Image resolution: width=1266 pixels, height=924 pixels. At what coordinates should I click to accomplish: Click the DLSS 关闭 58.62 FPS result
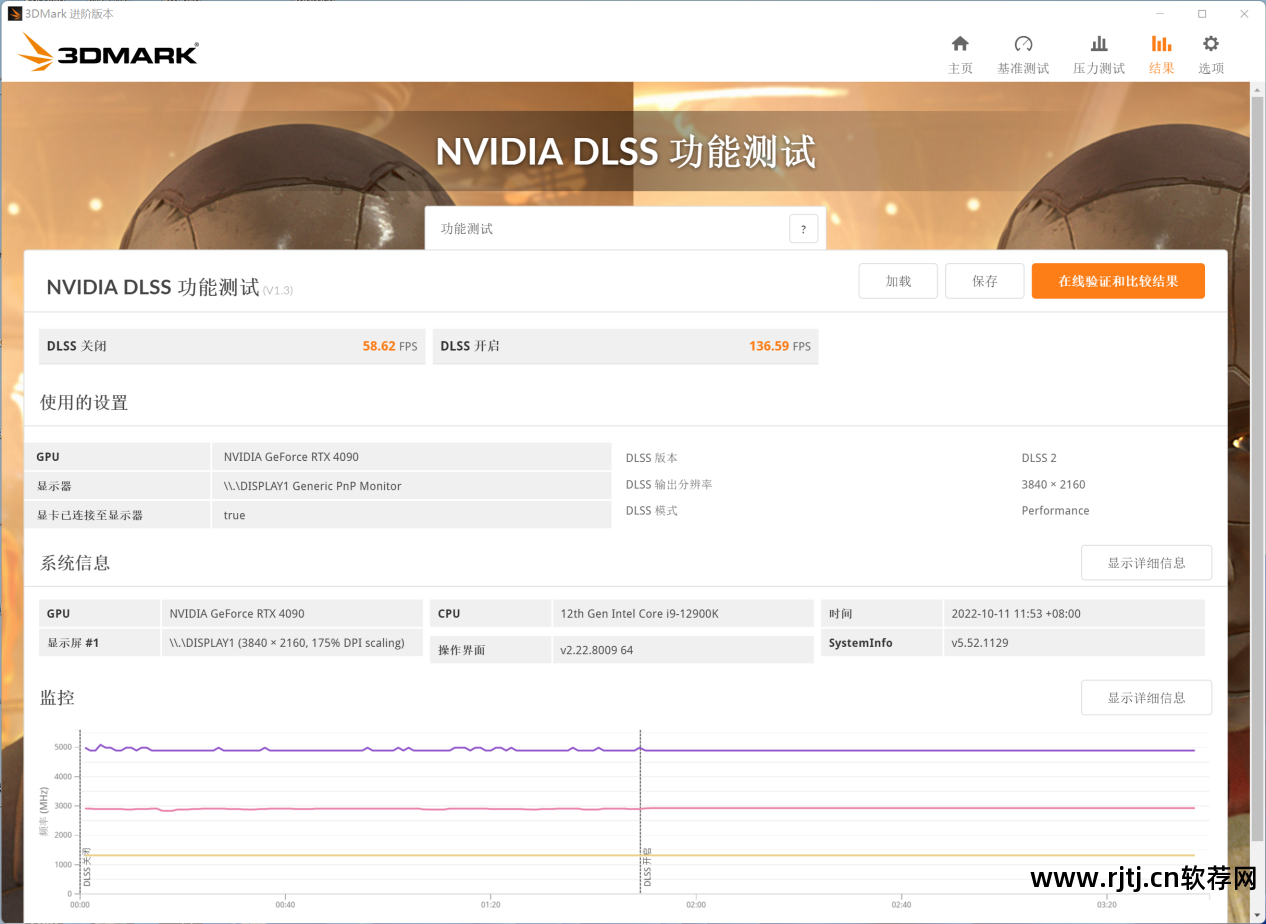click(232, 346)
